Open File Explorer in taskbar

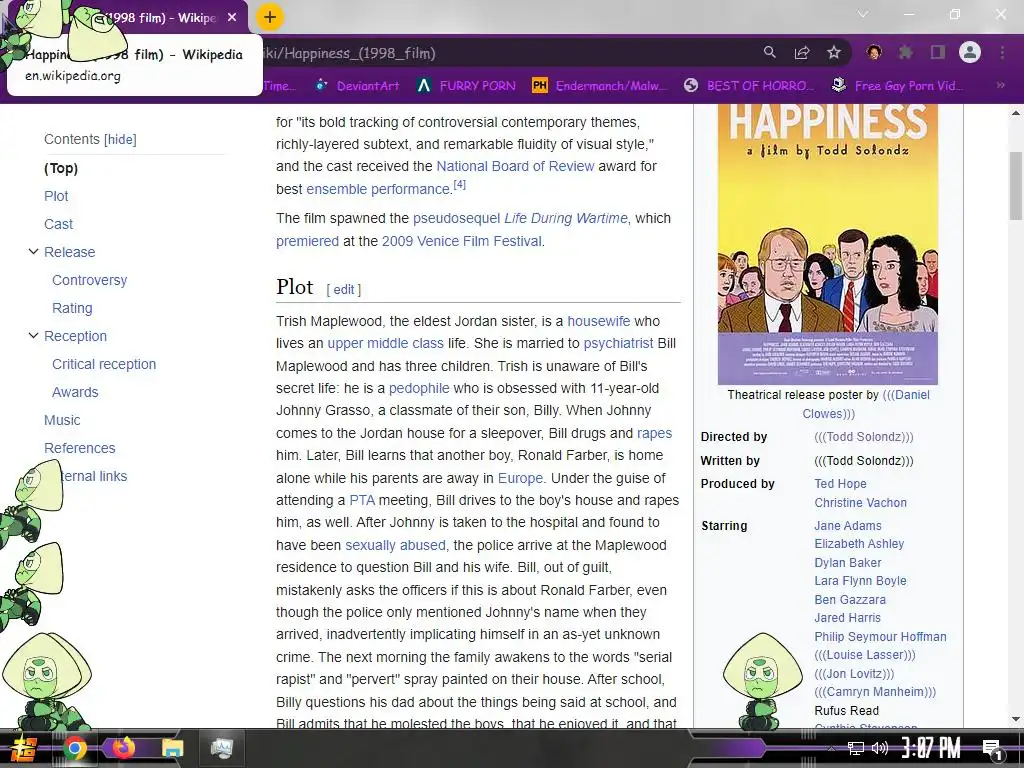172,748
